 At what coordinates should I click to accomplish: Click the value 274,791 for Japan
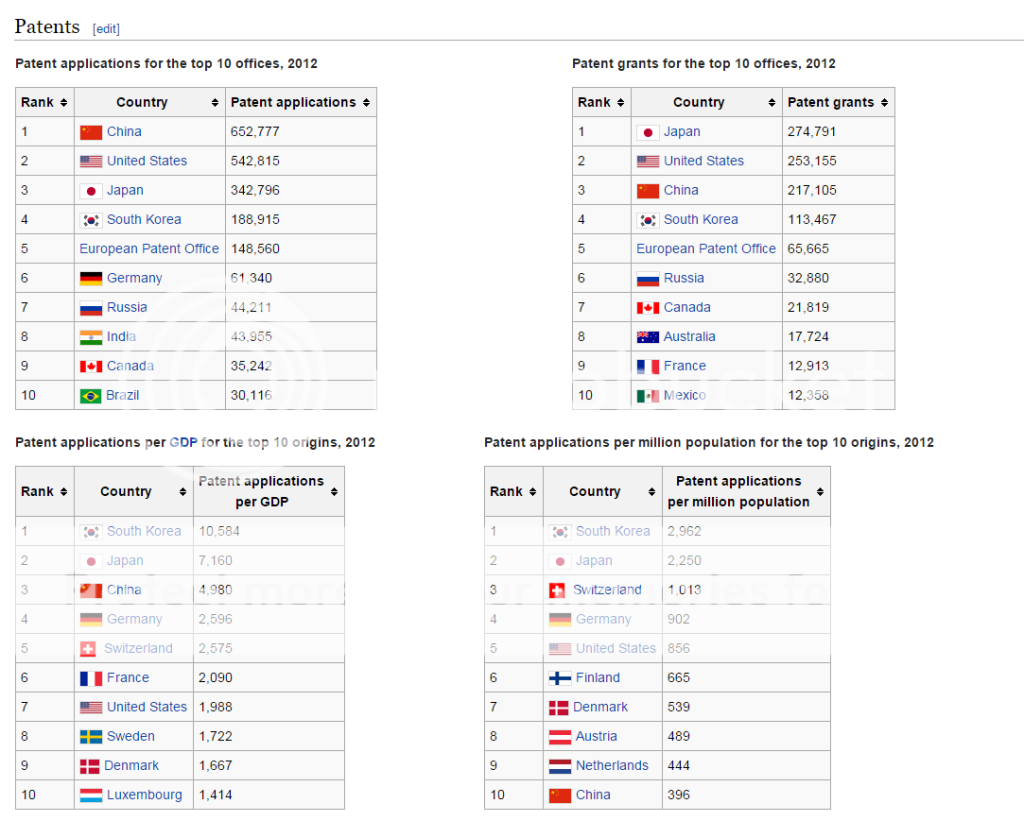[812, 132]
